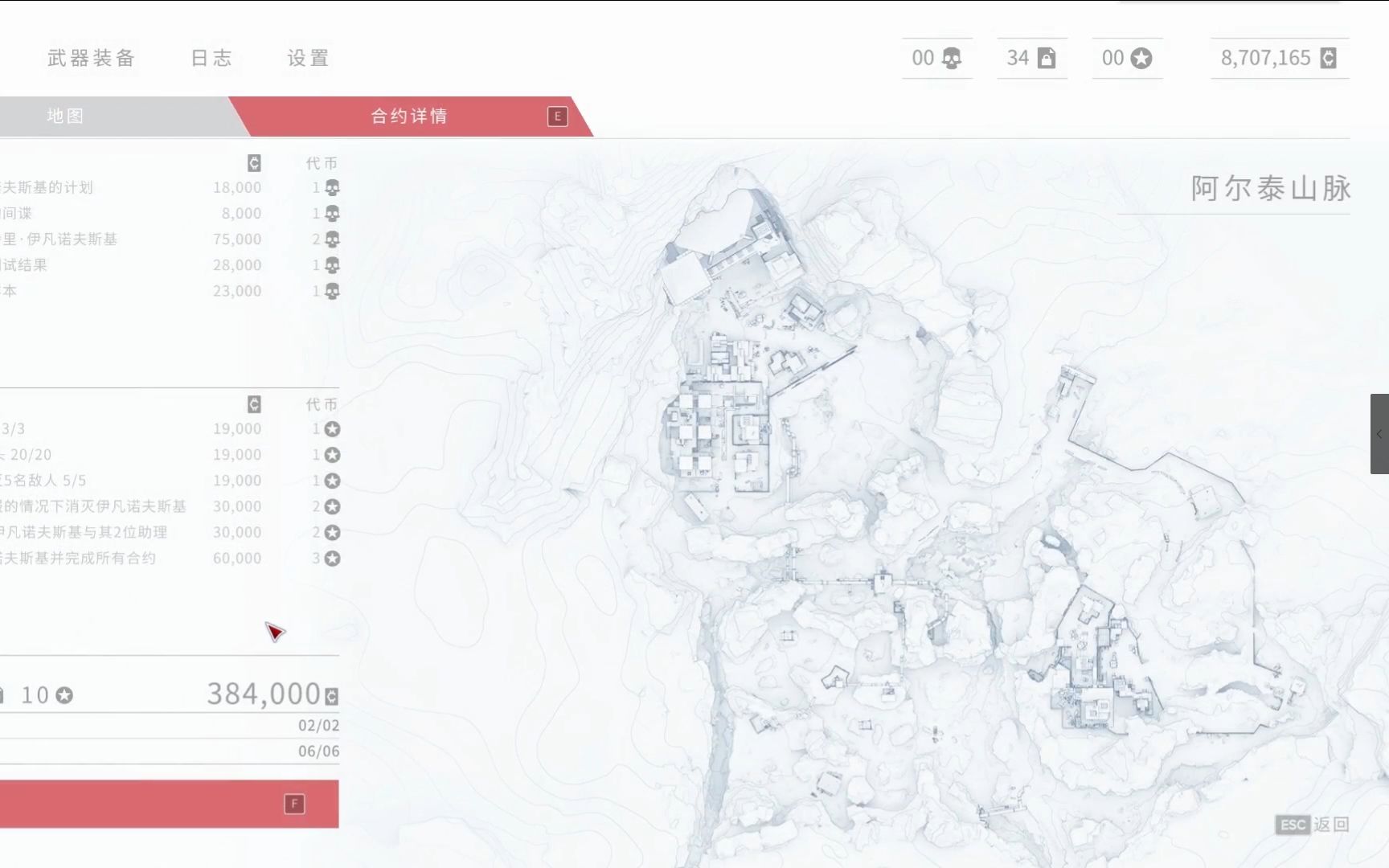Click the currency icon beside 384,000
1389x868 pixels.
click(x=331, y=696)
